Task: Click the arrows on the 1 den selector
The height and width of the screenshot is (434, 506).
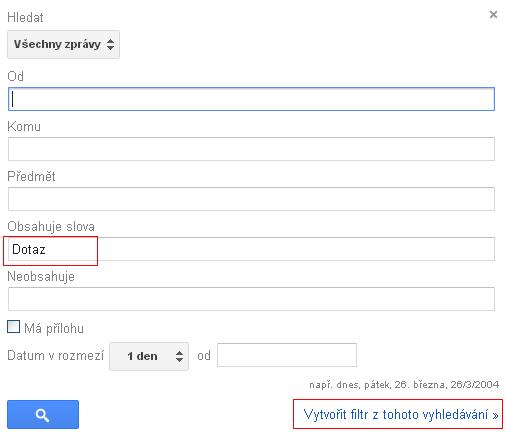Action: [x=179, y=356]
